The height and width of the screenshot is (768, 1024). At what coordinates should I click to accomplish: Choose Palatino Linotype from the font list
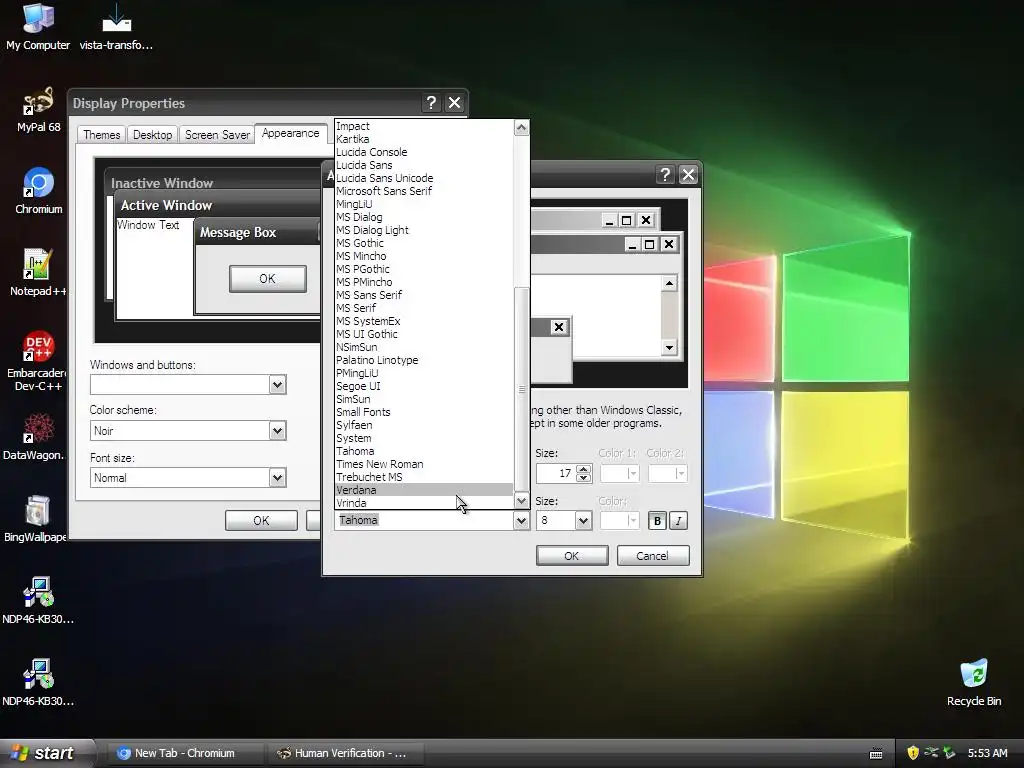pyautogui.click(x=423, y=360)
